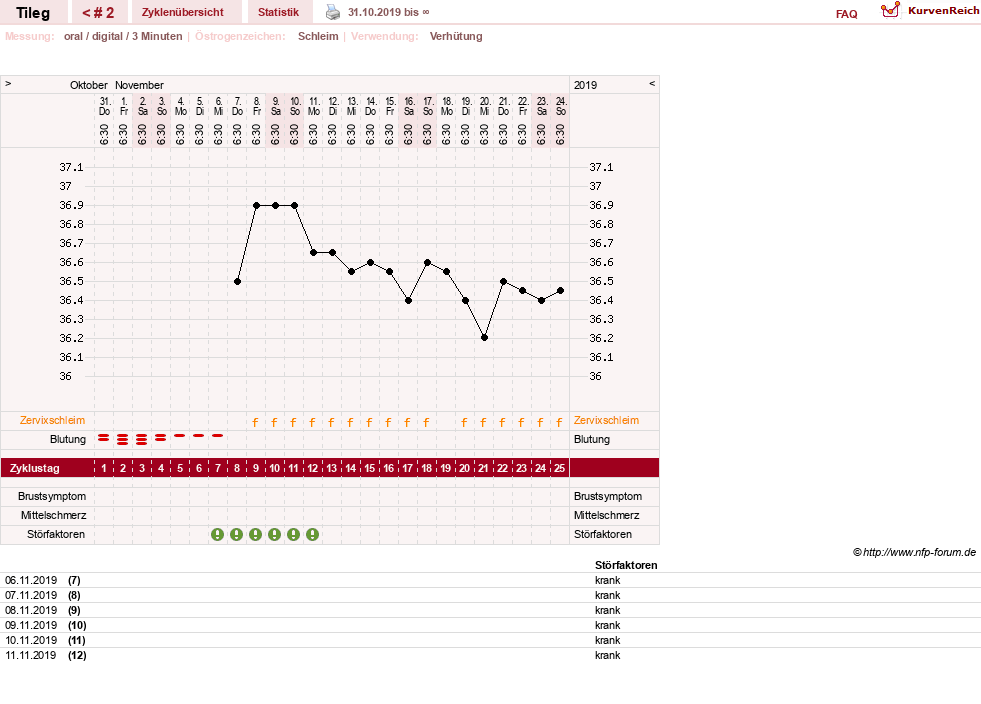This screenshot has width=981, height=704.
Task: Click the left 'Zervixschleim' row label
Action: click(53, 421)
